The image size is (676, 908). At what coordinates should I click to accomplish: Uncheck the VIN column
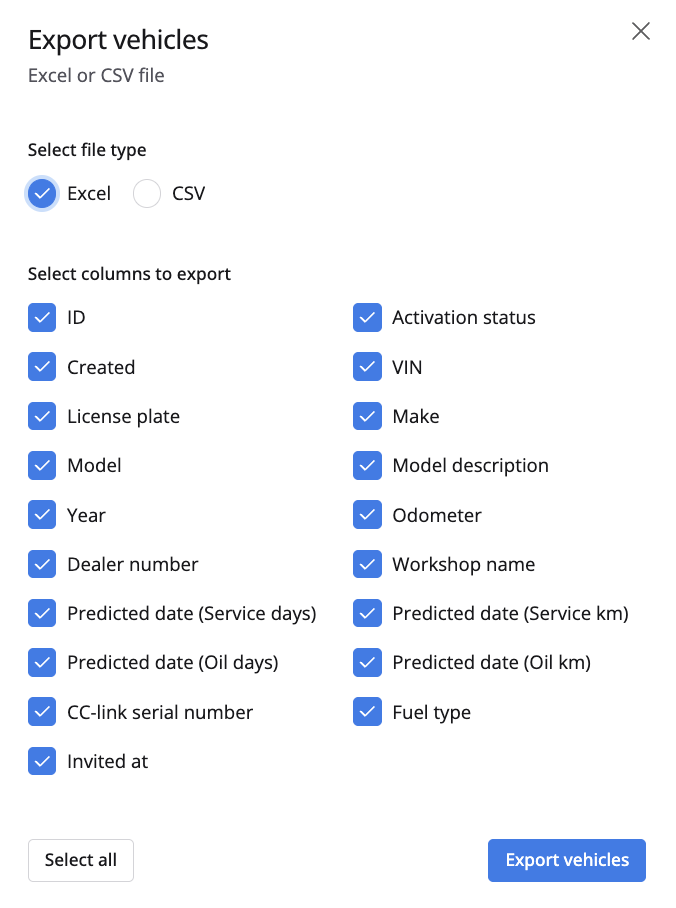click(x=367, y=367)
